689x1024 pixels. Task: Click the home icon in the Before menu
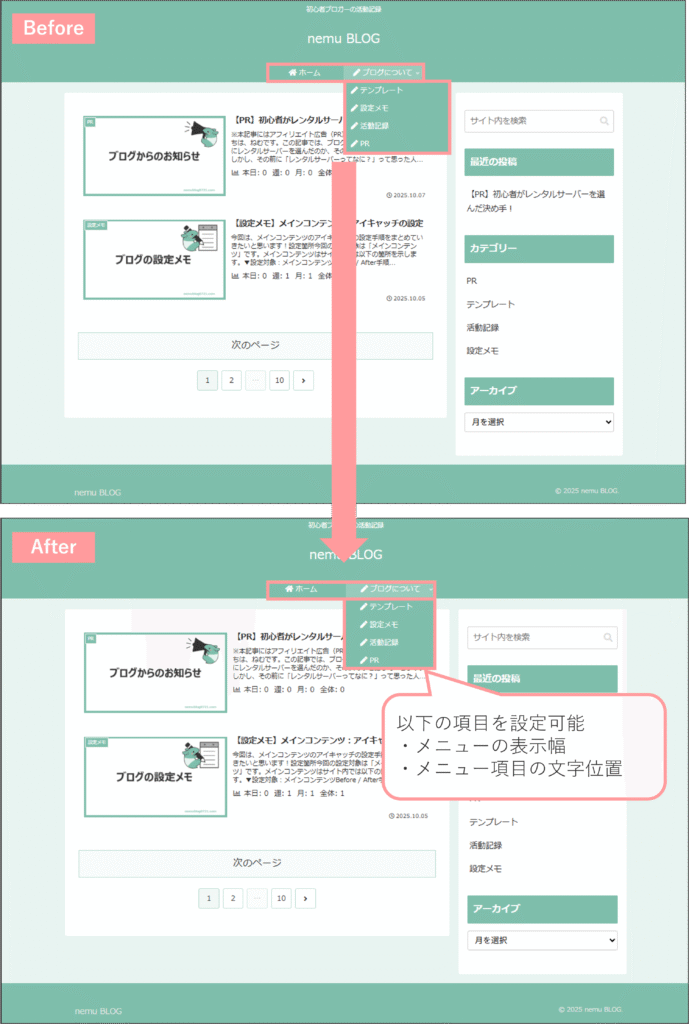pos(291,73)
